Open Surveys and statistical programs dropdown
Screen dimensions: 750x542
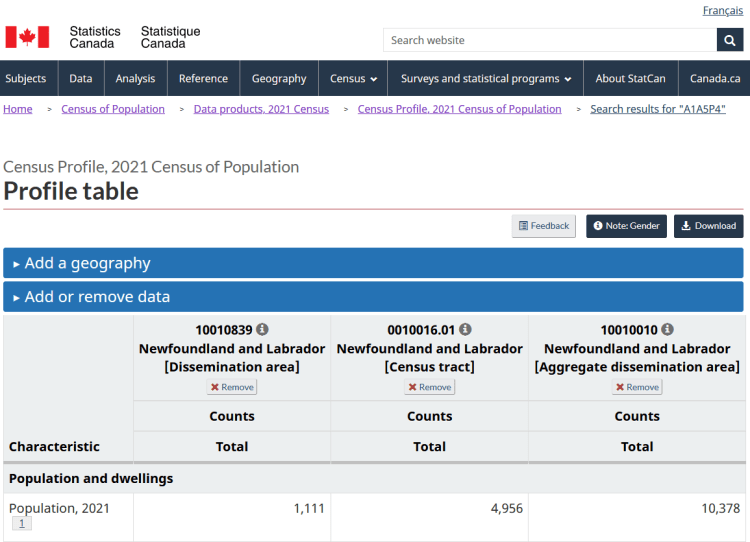[x=486, y=79]
